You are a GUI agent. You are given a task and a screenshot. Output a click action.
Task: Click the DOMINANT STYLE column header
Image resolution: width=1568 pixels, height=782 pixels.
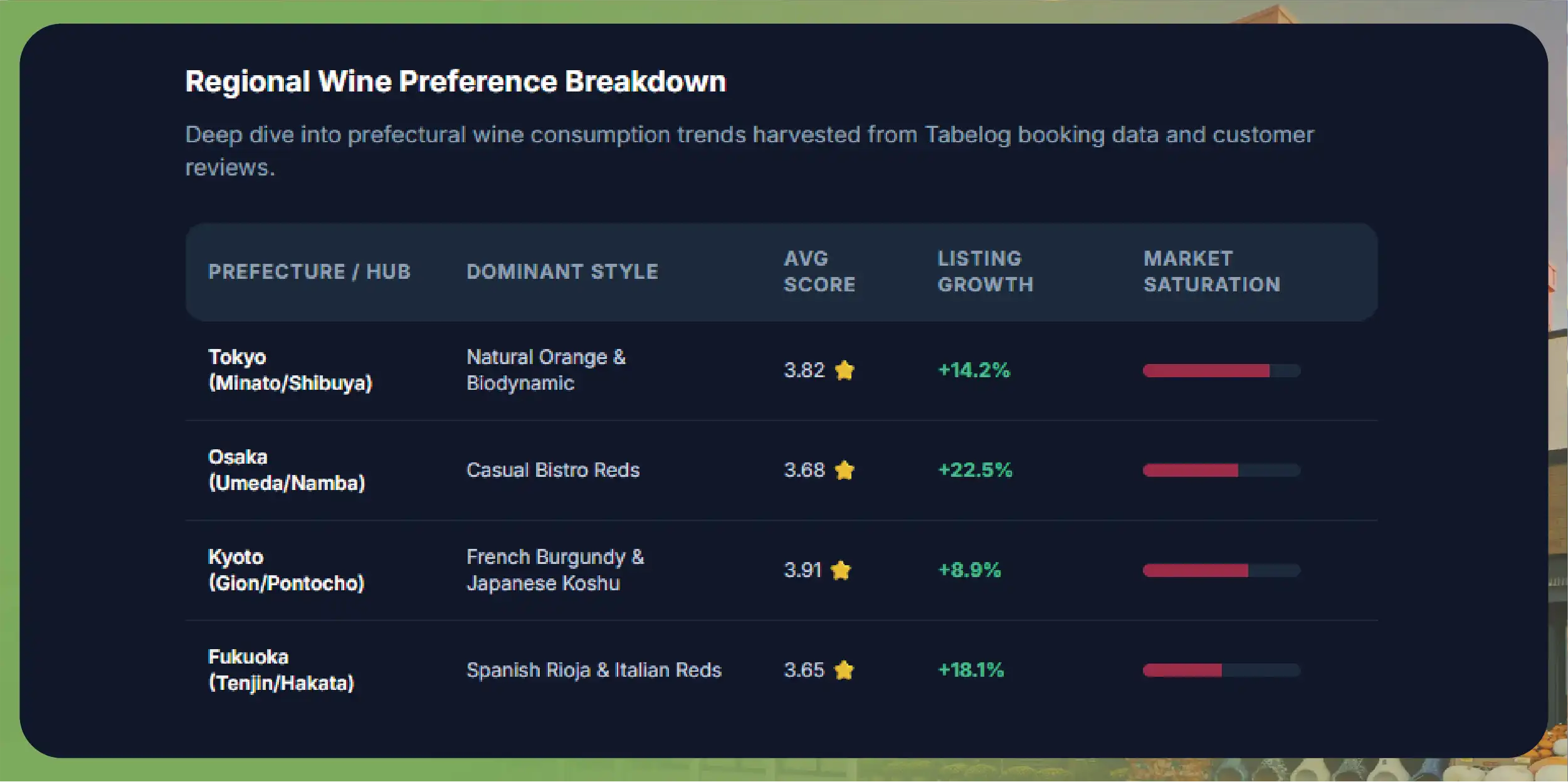click(562, 271)
